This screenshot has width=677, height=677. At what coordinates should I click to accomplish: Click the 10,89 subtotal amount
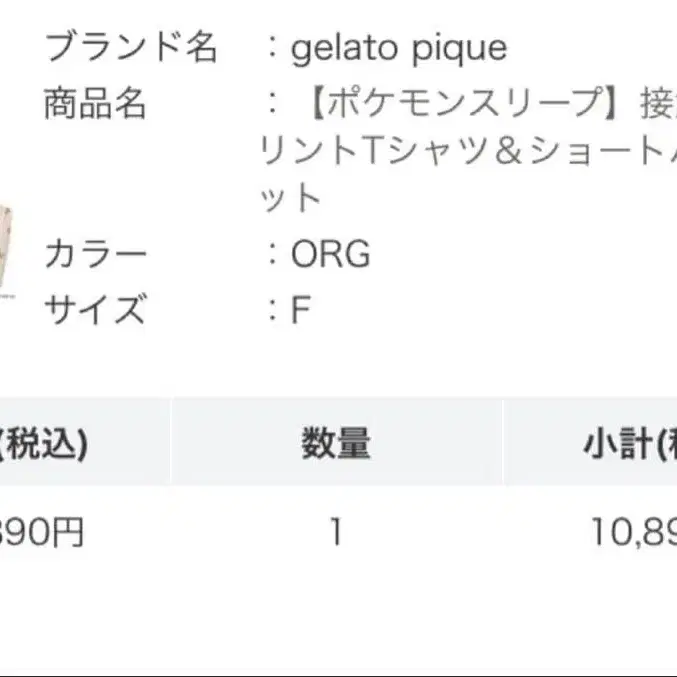(x=630, y=532)
